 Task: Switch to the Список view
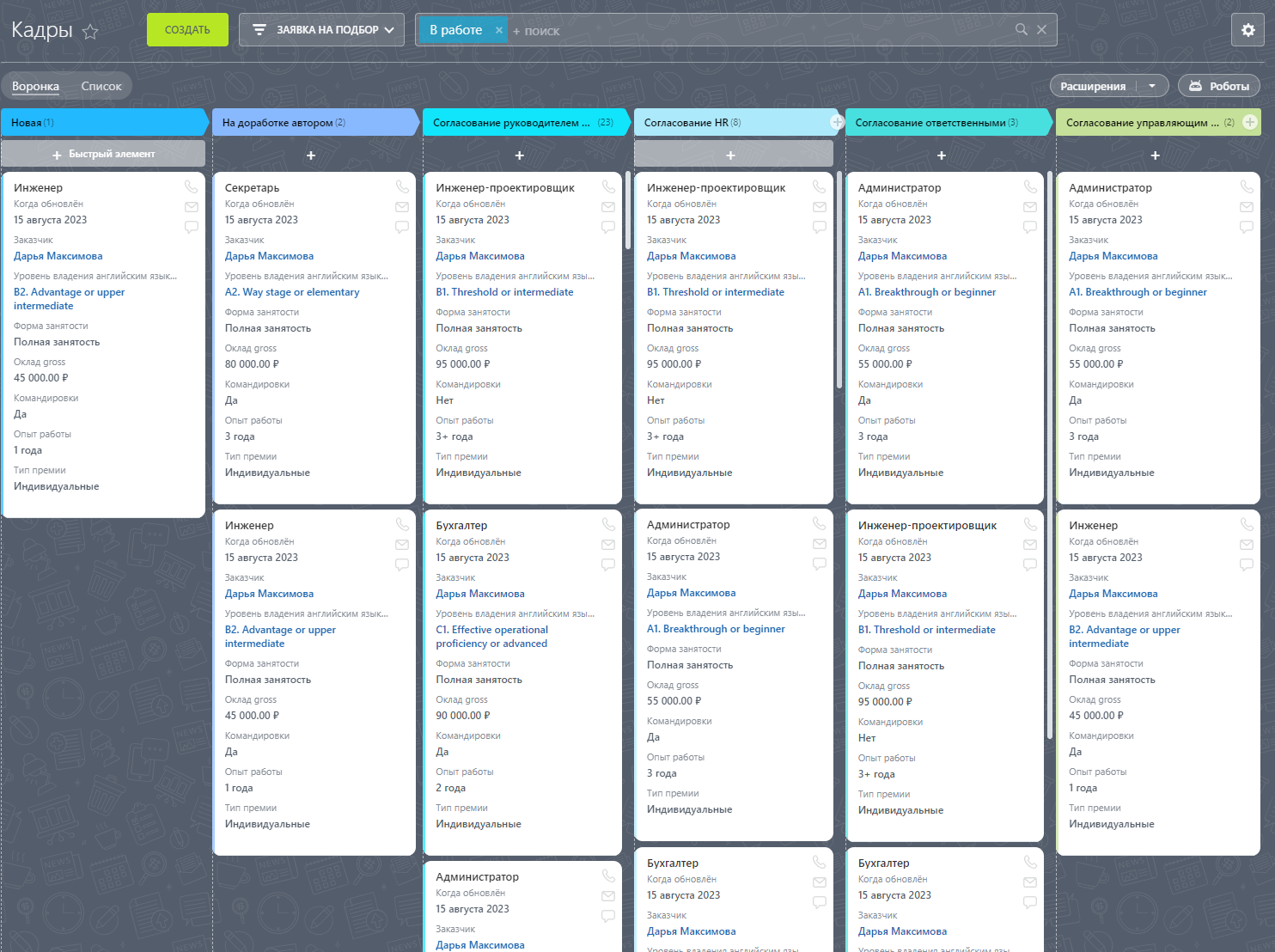point(101,86)
